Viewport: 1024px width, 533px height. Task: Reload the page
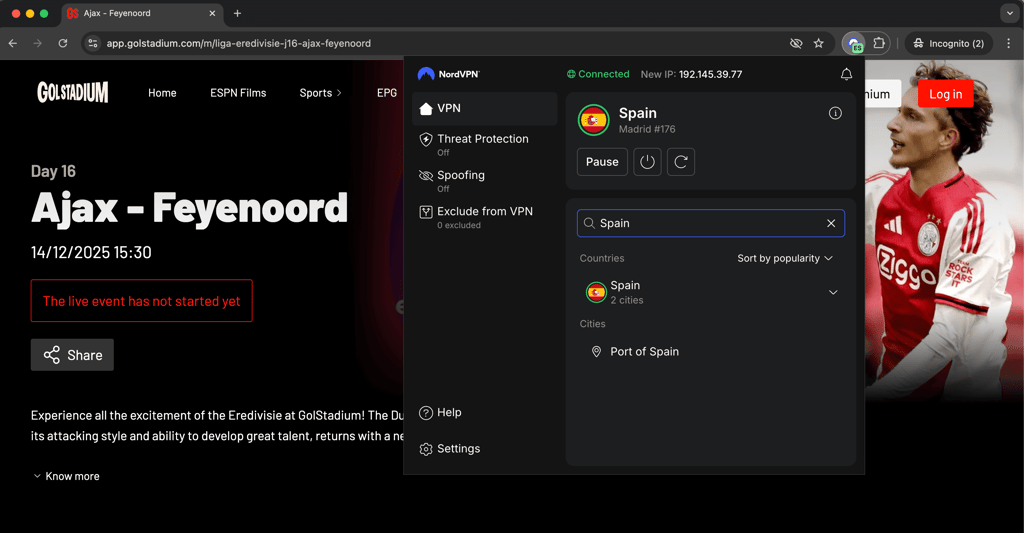(x=63, y=43)
